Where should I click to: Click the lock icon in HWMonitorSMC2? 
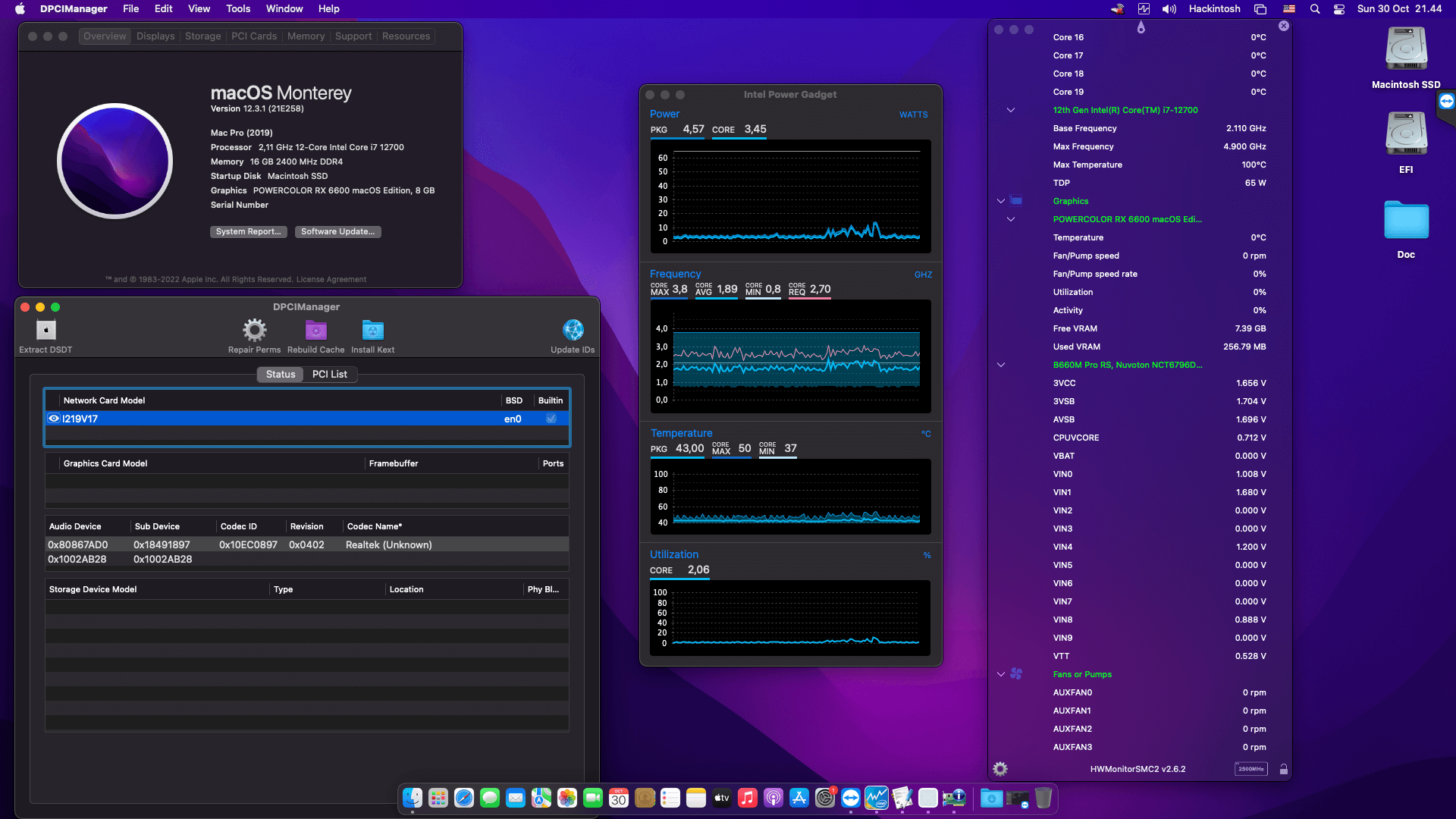(1284, 769)
